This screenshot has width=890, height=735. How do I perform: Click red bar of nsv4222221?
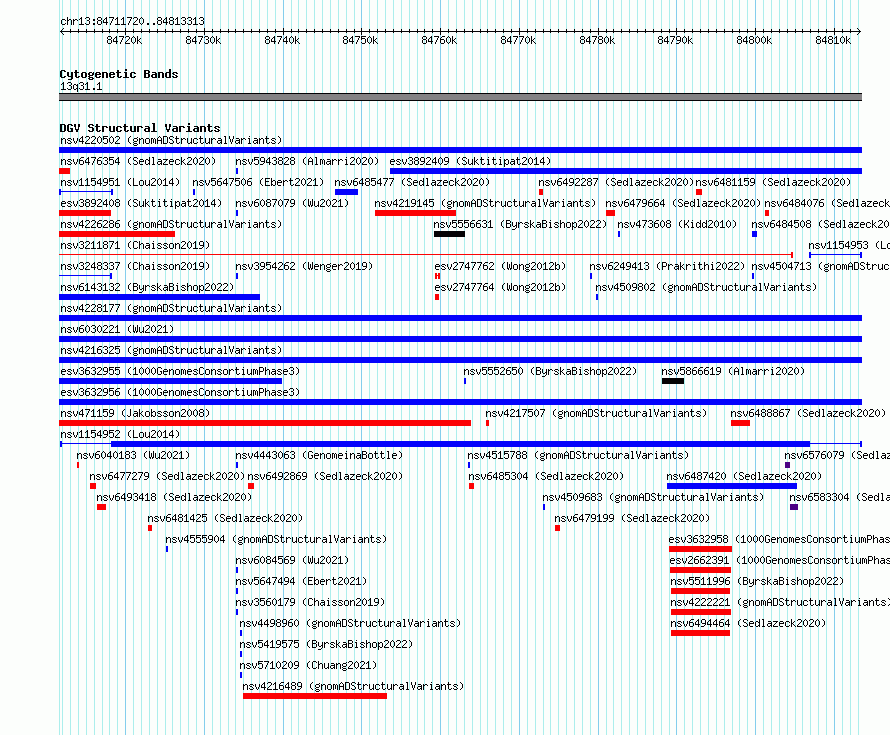coord(700,612)
